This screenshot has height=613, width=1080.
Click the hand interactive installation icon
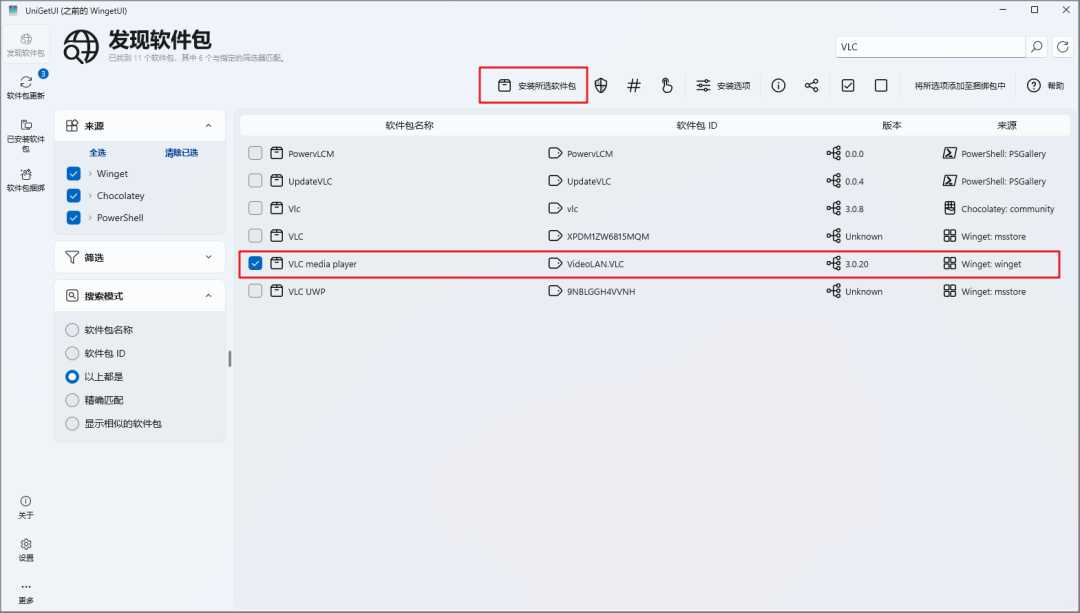click(x=667, y=85)
